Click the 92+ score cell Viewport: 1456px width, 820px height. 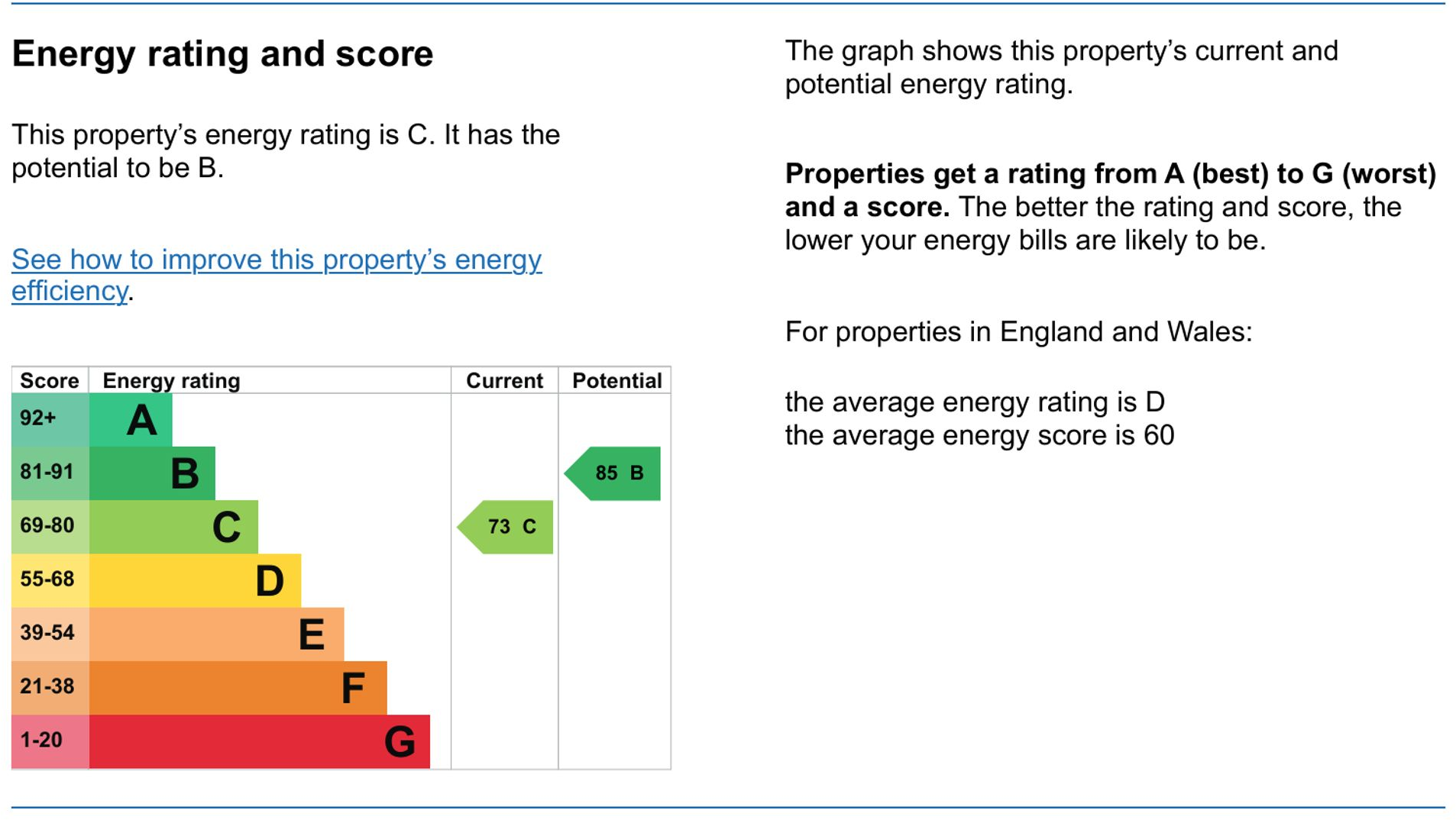[x=50, y=419]
